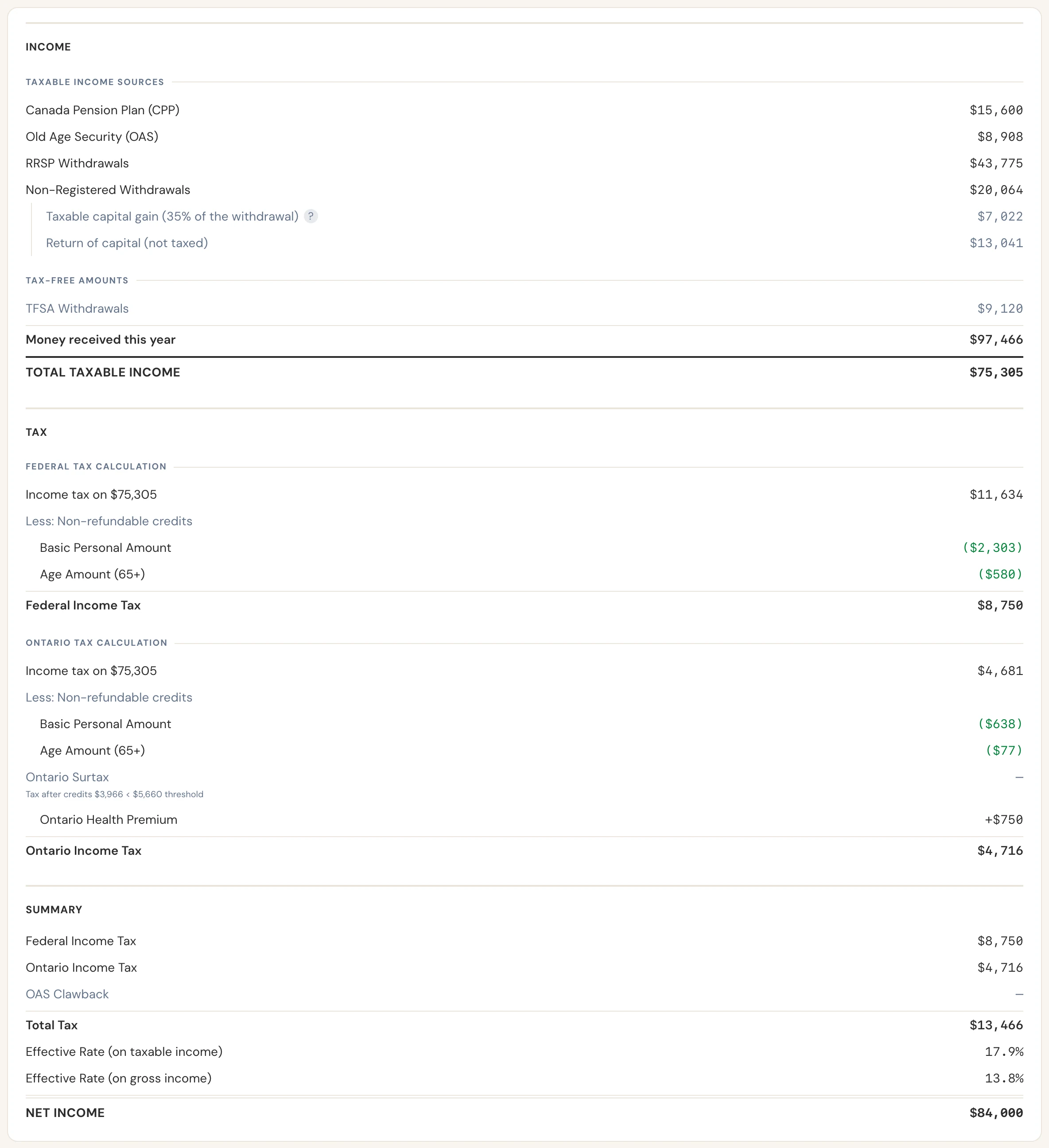Image resolution: width=1049 pixels, height=1148 pixels.
Task: Click the $75,305 total taxable income value
Action: pyautogui.click(x=996, y=372)
